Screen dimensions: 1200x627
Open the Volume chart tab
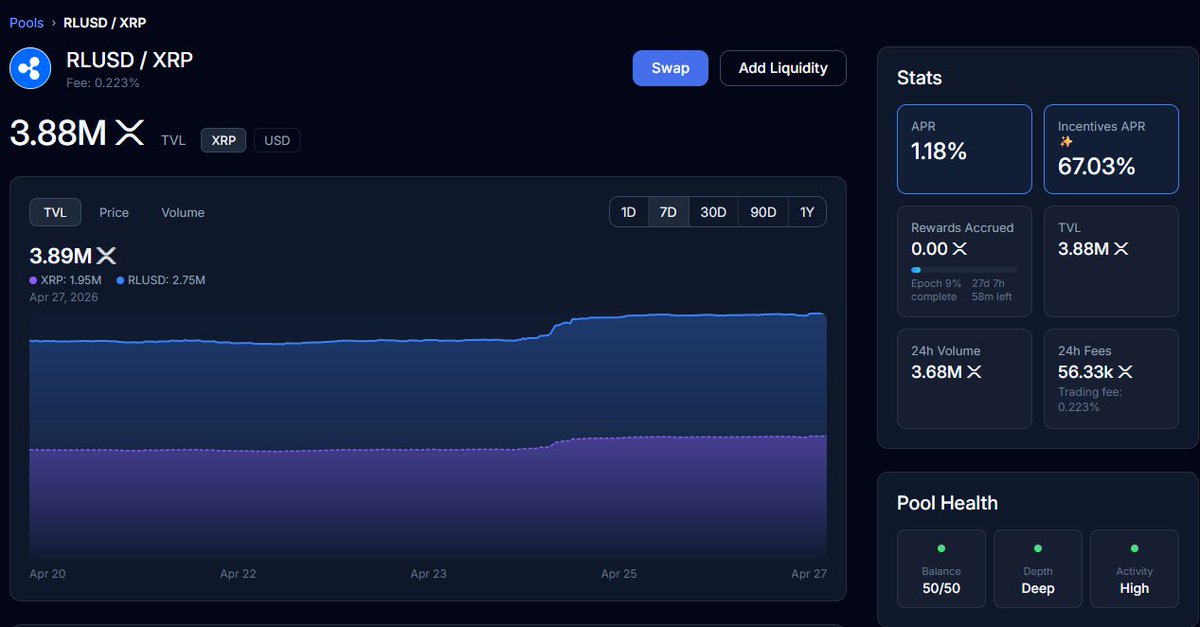(x=183, y=212)
